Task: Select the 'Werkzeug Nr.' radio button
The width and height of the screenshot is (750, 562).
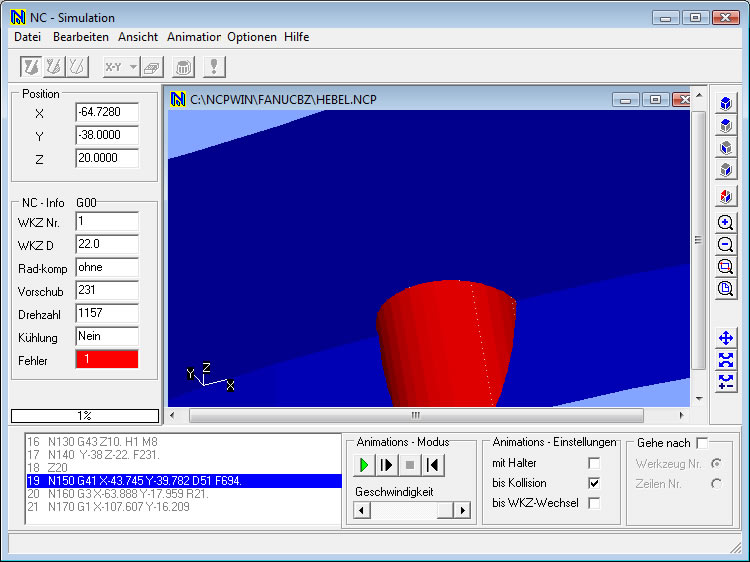Action: tap(716, 463)
